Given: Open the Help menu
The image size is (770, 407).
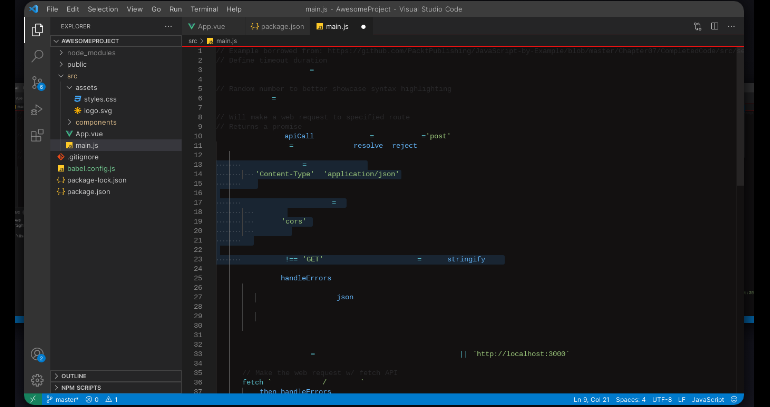Looking at the screenshot, I should [234, 9].
